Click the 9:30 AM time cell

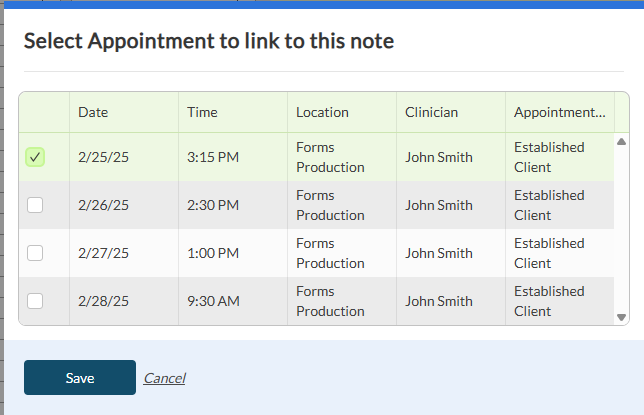click(213, 301)
